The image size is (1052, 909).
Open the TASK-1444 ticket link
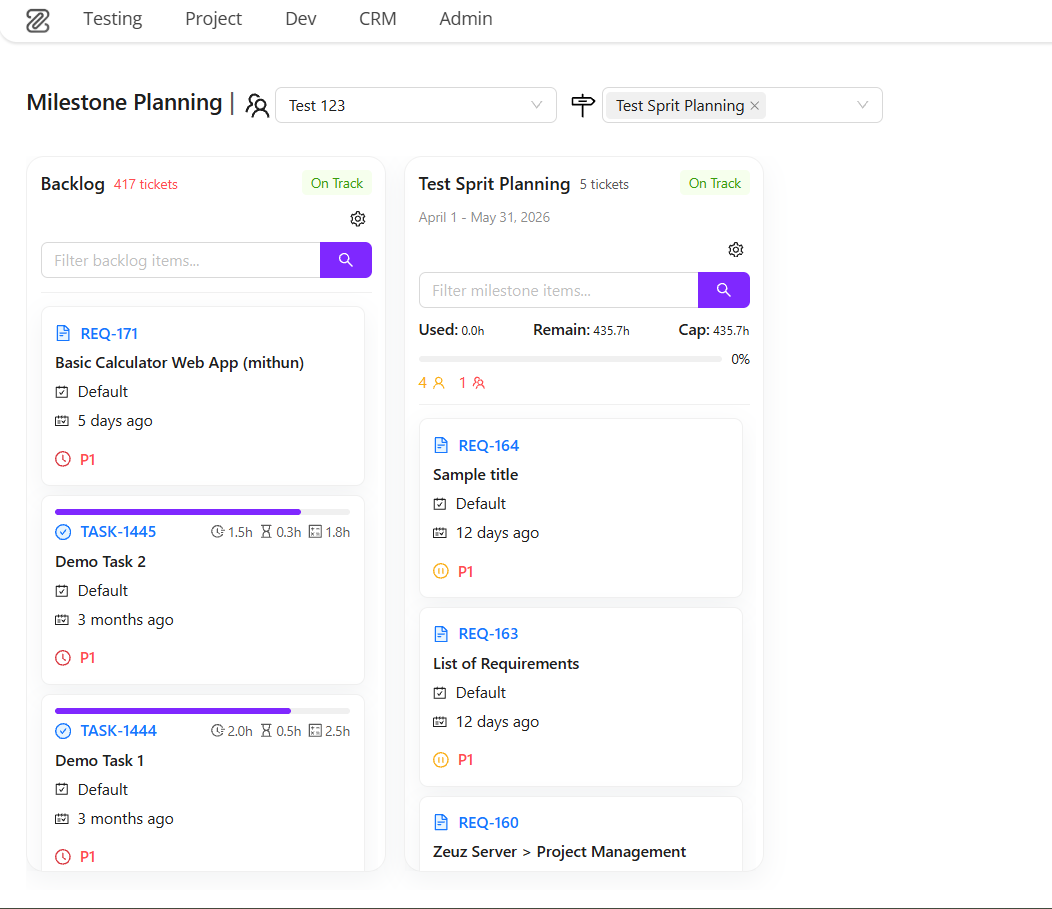(119, 731)
